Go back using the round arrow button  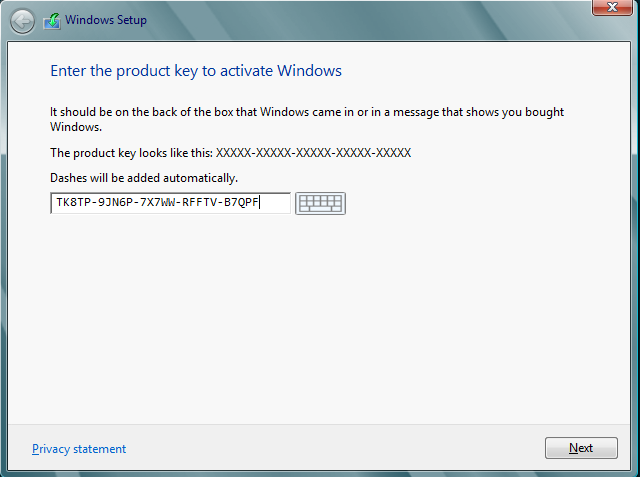(x=22, y=21)
